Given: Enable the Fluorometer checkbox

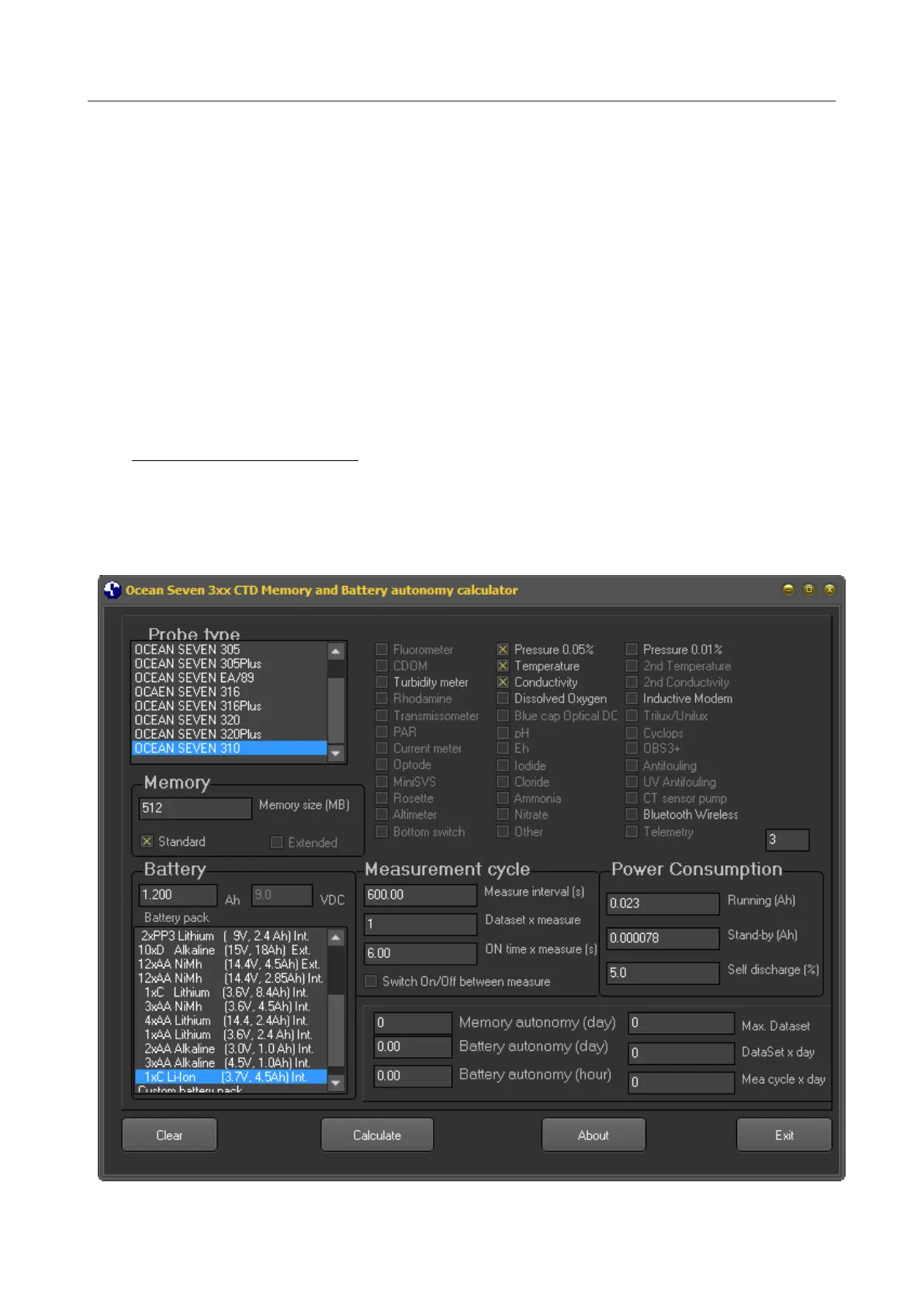Looking at the screenshot, I should 382,650.
